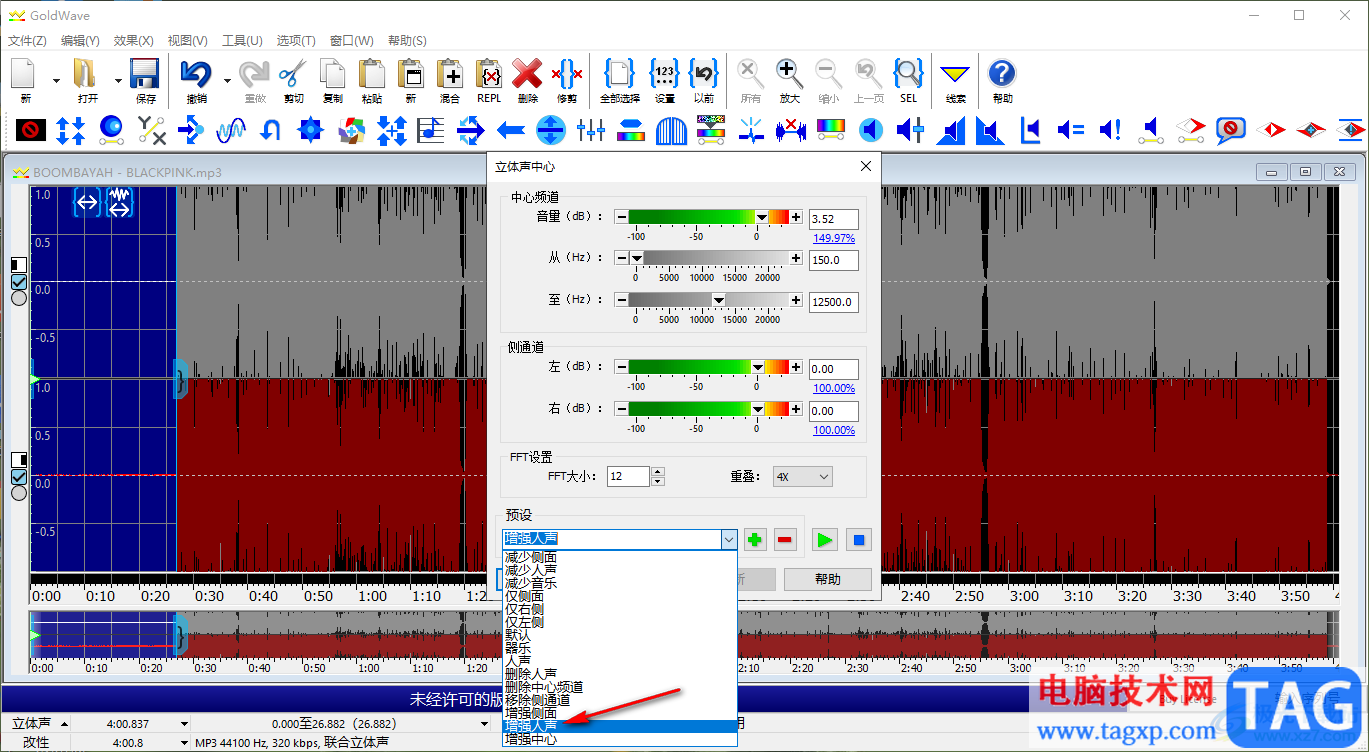The height and width of the screenshot is (752, 1369).
Task: Open the dropdown arrow beside Undo icon
Action: 228,80
